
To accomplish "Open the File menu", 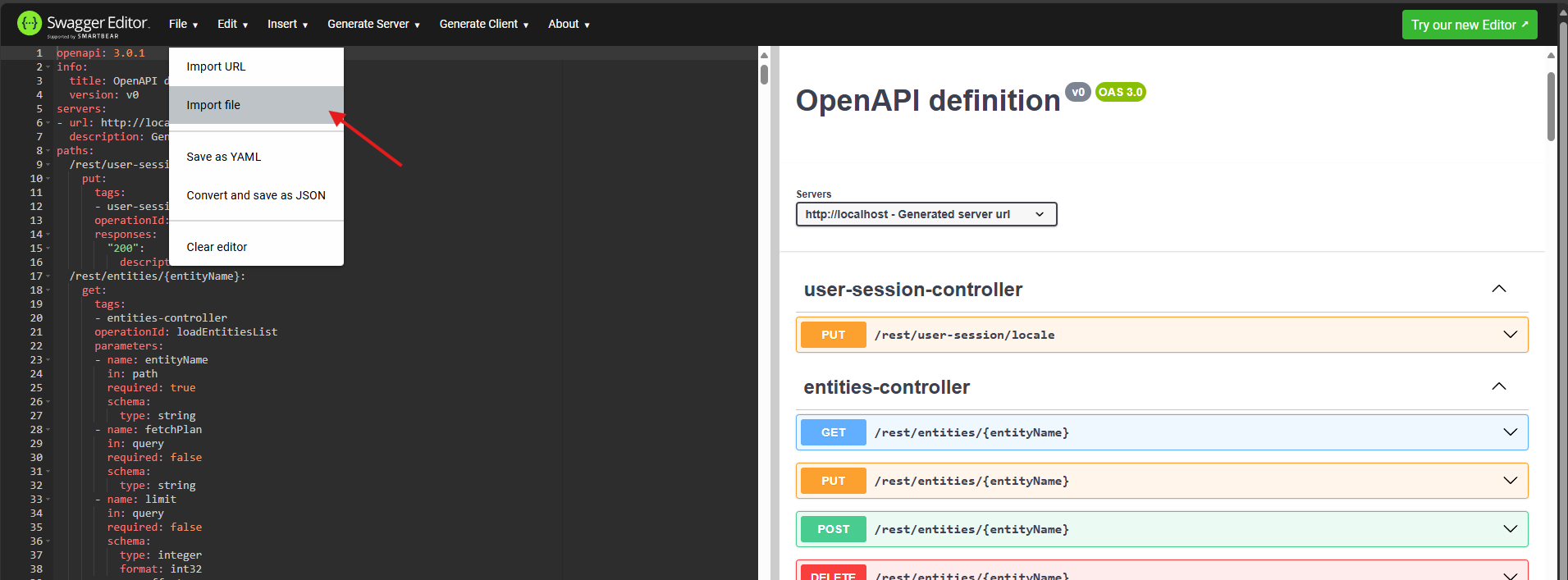I will click(184, 25).
